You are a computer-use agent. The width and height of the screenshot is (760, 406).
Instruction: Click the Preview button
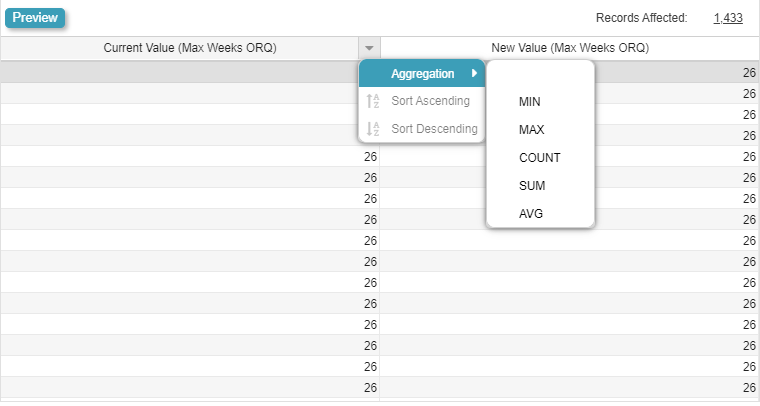(x=35, y=18)
